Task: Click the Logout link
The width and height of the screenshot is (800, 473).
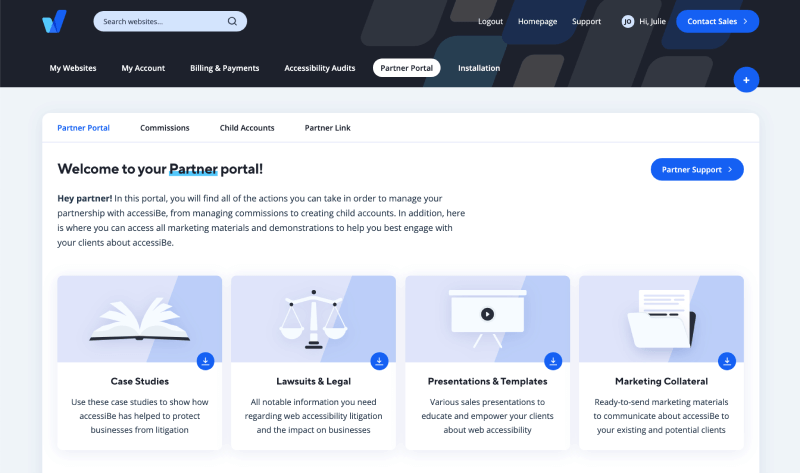Action: click(x=490, y=21)
